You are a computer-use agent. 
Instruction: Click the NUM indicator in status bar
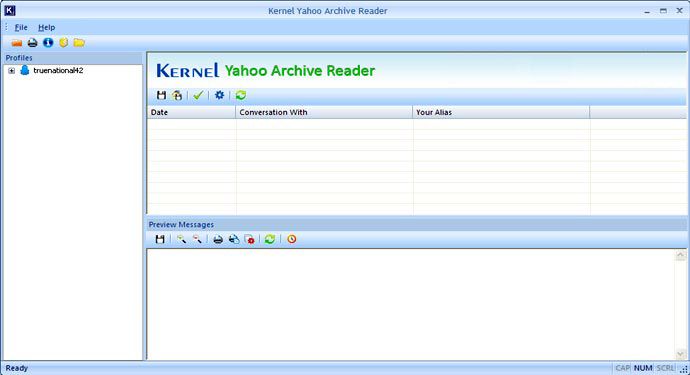click(643, 368)
